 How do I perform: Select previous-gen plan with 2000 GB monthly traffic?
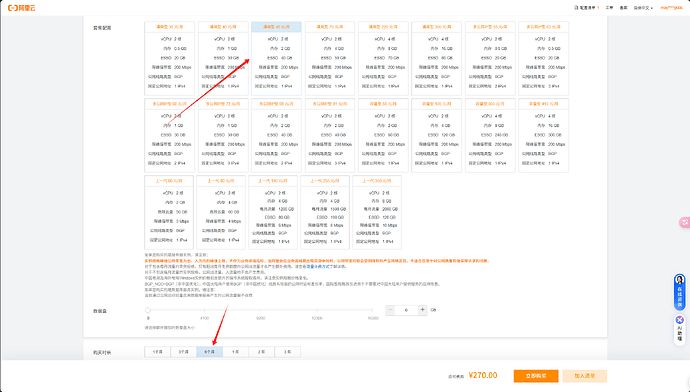377,212
